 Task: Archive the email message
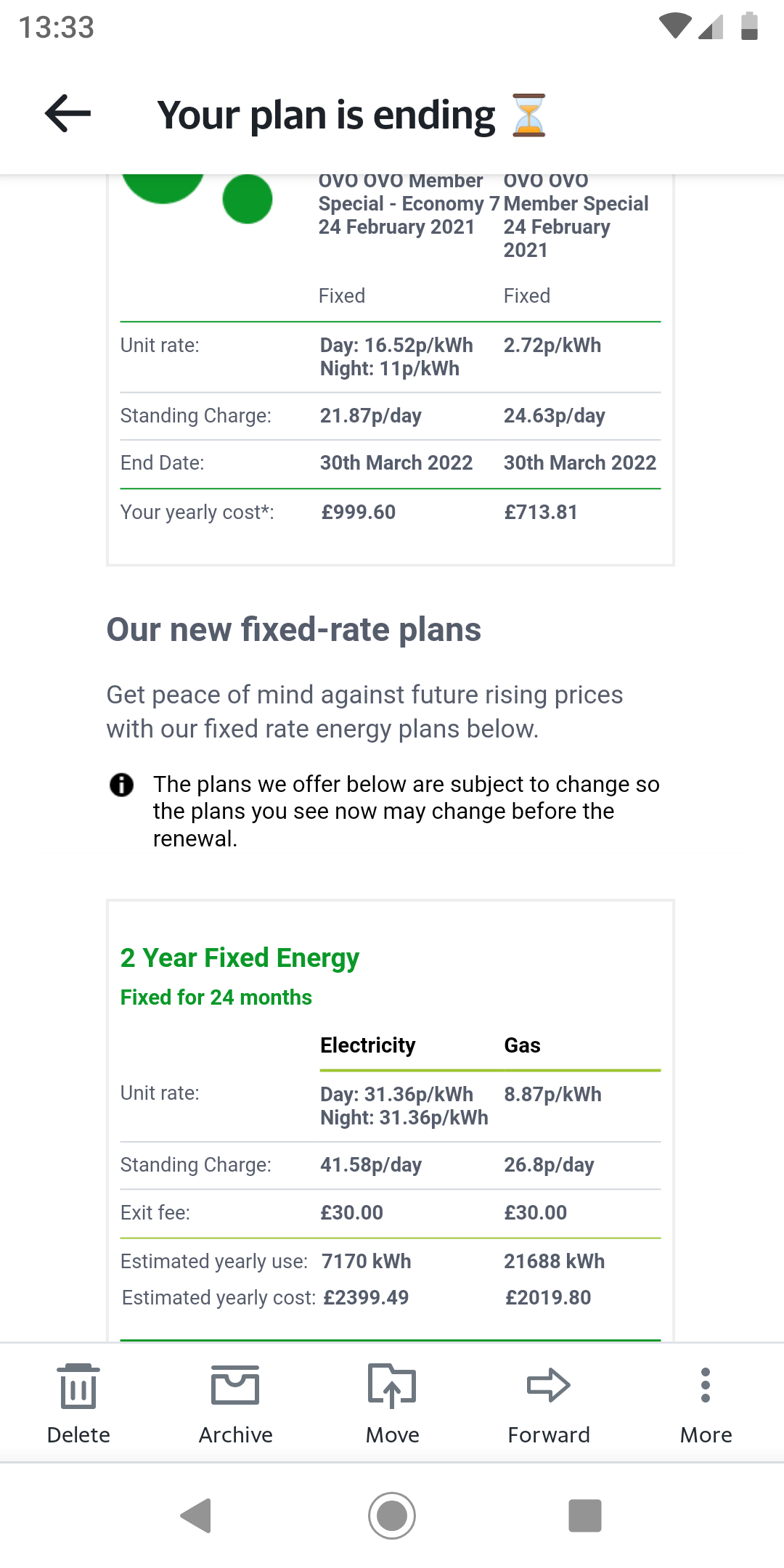pyautogui.click(x=235, y=1402)
